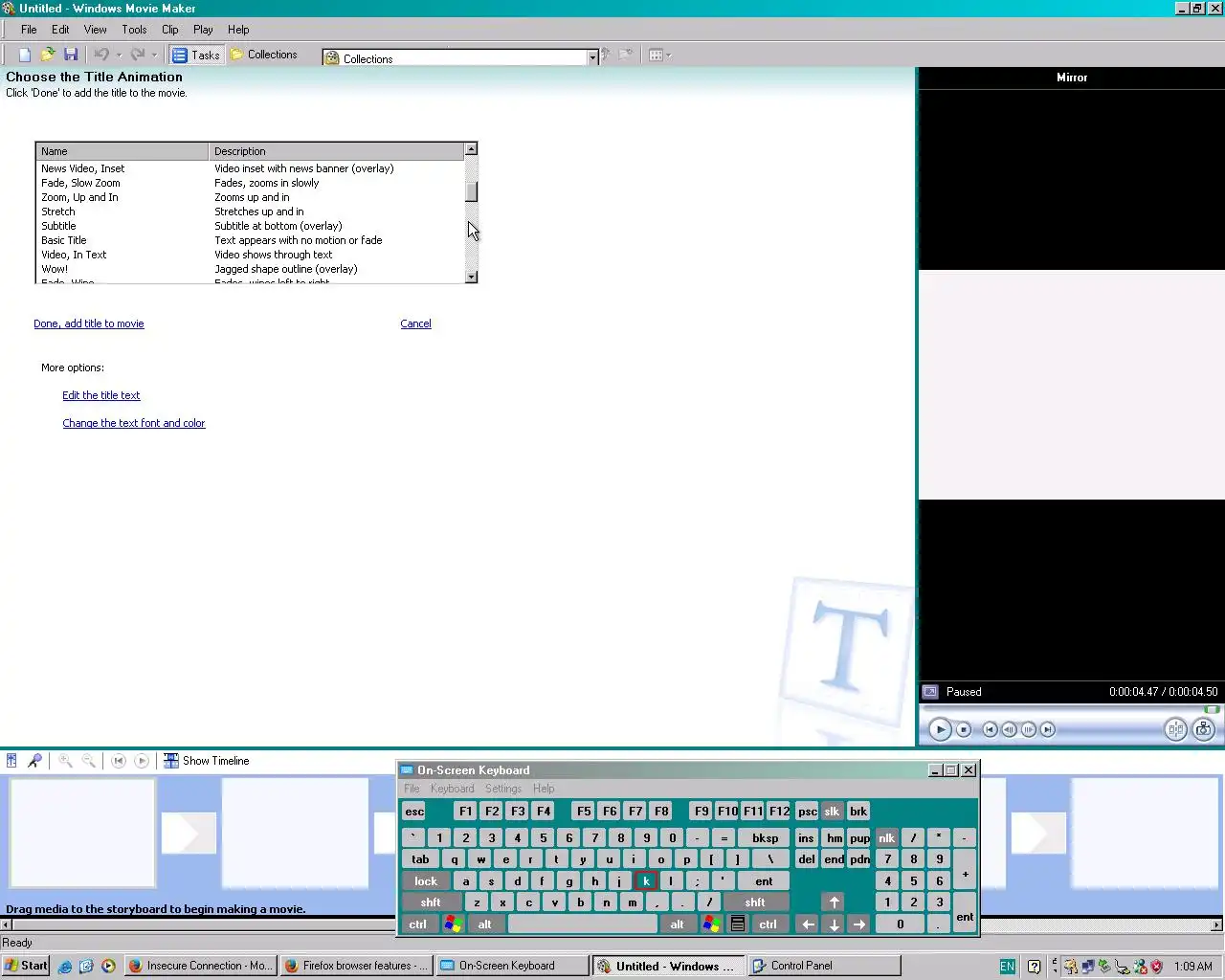Screen dimensions: 1225x980
Task: Take a picture from preview
Action: coord(1204,729)
